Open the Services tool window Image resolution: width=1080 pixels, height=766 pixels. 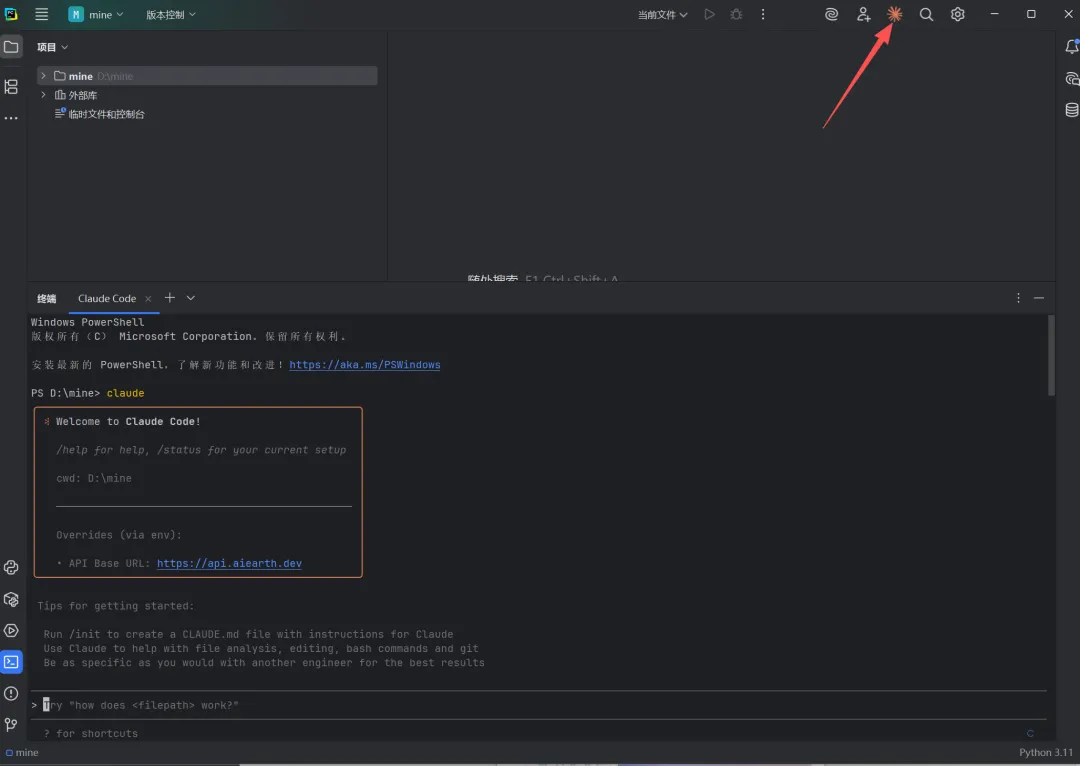(x=11, y=630)
